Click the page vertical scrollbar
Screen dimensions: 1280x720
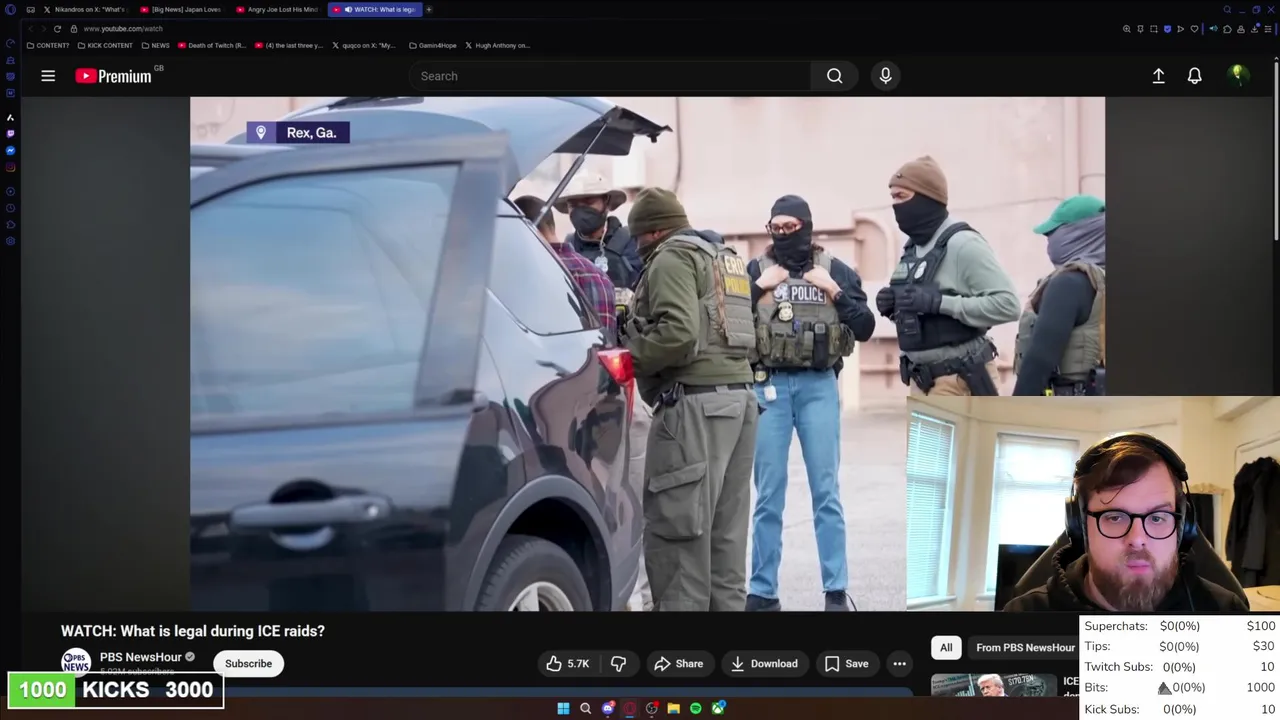(x=1276, y=150)
